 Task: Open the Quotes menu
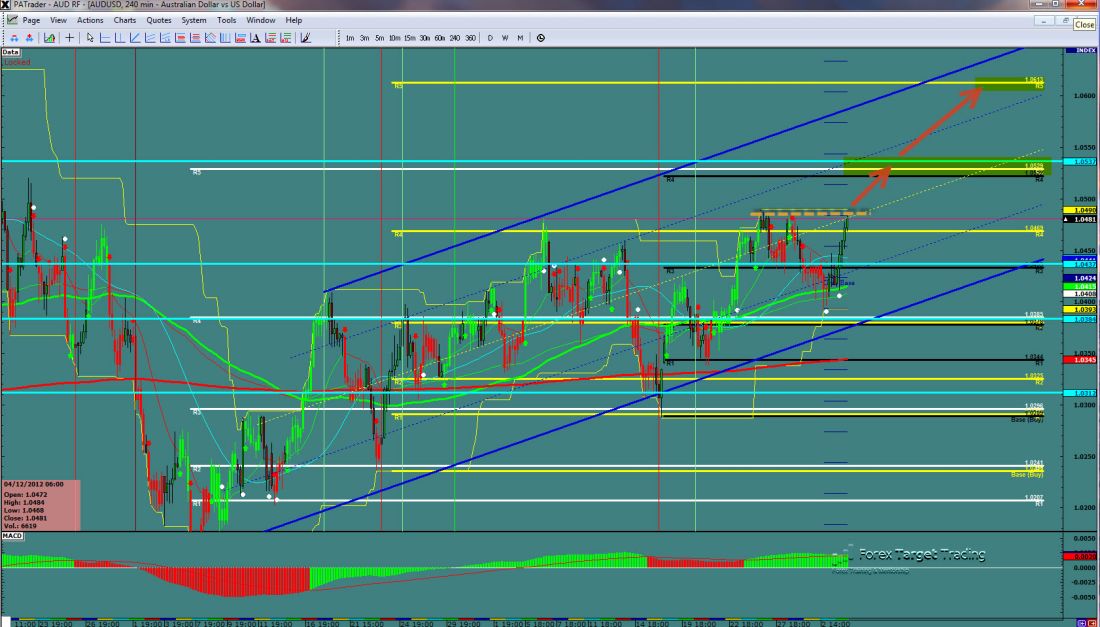coord(158,20)
